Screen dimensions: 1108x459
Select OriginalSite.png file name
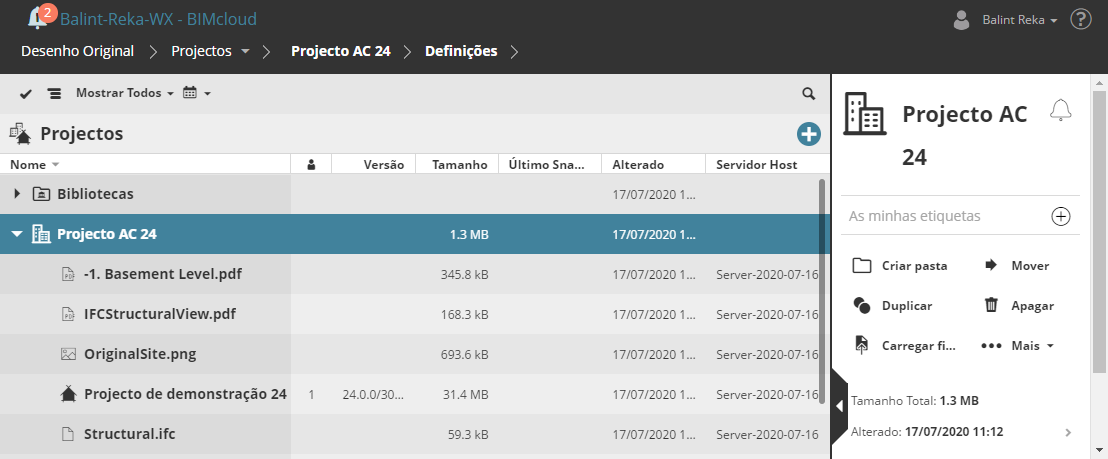[140, 354]
